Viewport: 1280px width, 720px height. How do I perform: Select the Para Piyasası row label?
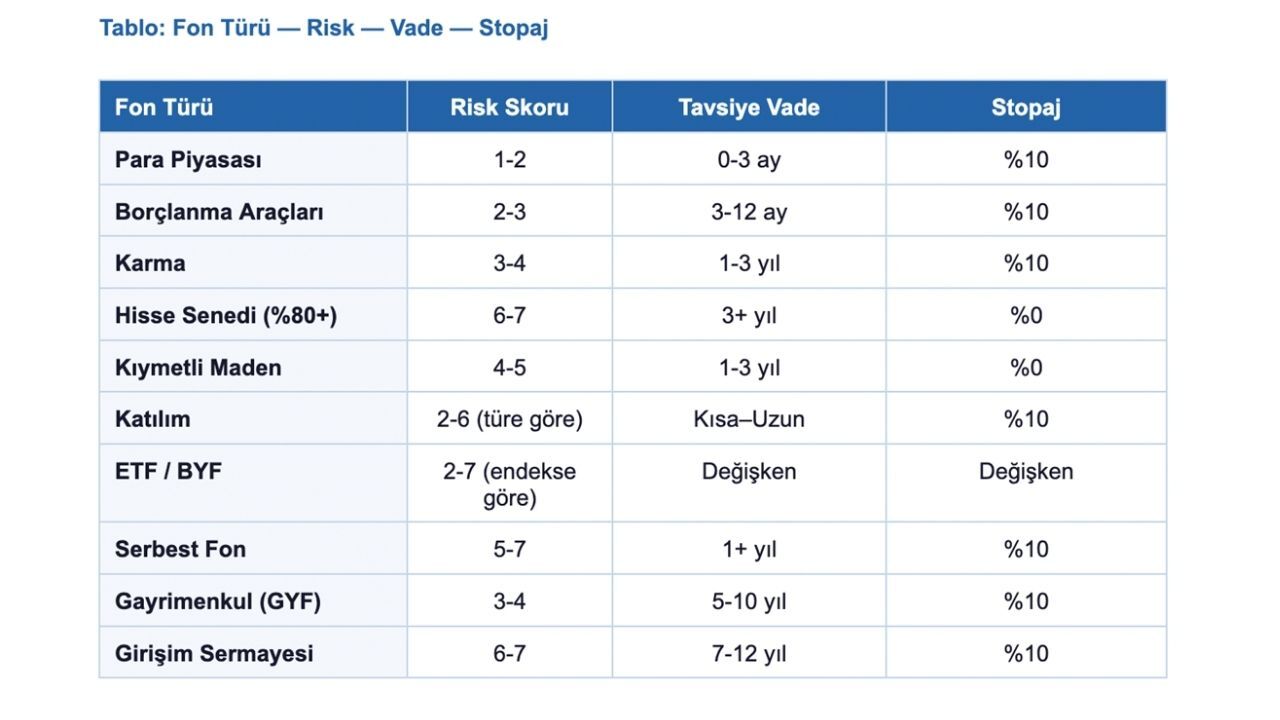(x=188, y=160)
